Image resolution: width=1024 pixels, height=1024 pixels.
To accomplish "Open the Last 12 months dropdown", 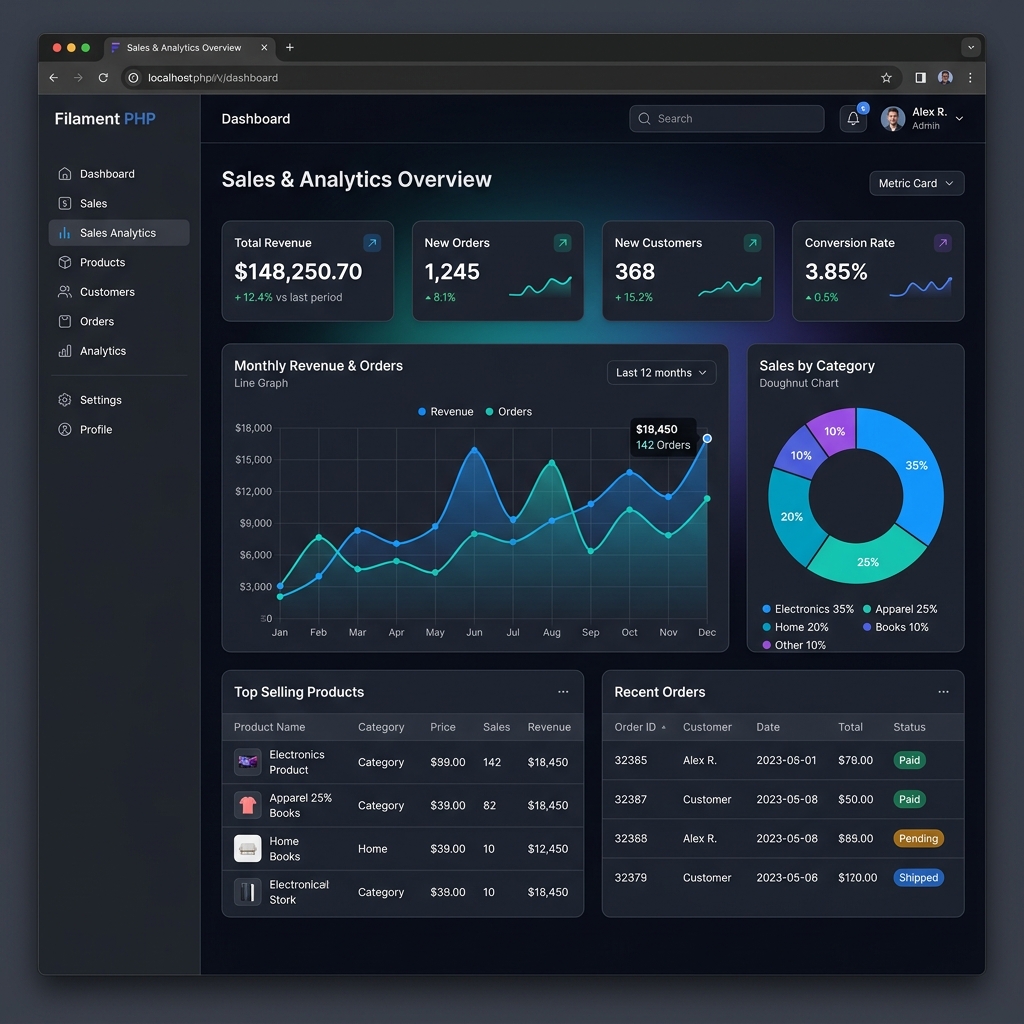I will (x=661, y=372).
